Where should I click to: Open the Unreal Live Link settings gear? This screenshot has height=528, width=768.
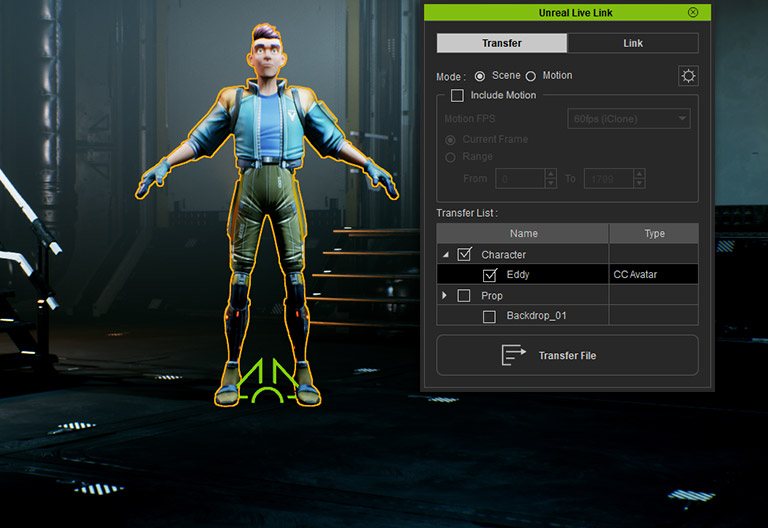pyautogui.click(x=688, y=76)
